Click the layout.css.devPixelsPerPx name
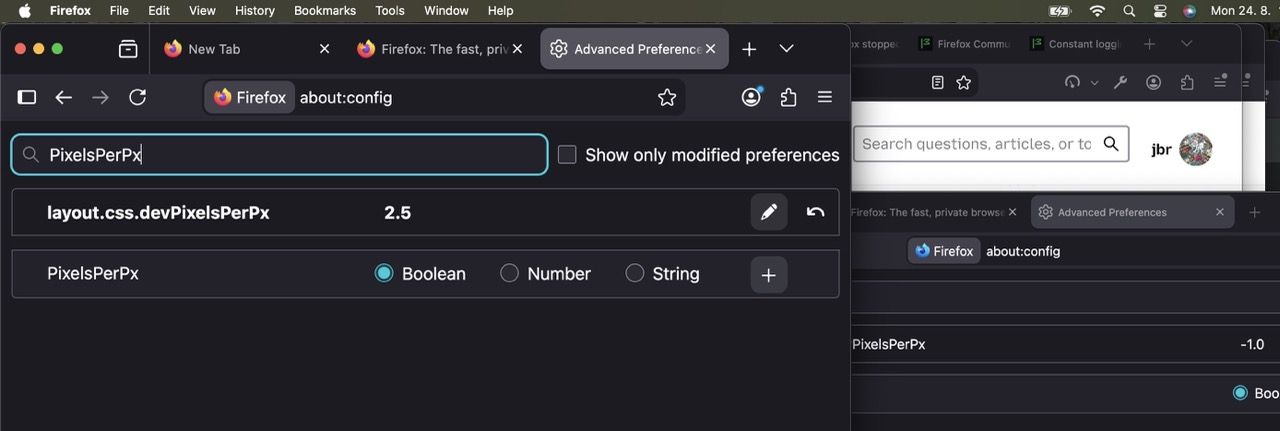Viewport: 1280px width, 431px height. pos(158,212)
